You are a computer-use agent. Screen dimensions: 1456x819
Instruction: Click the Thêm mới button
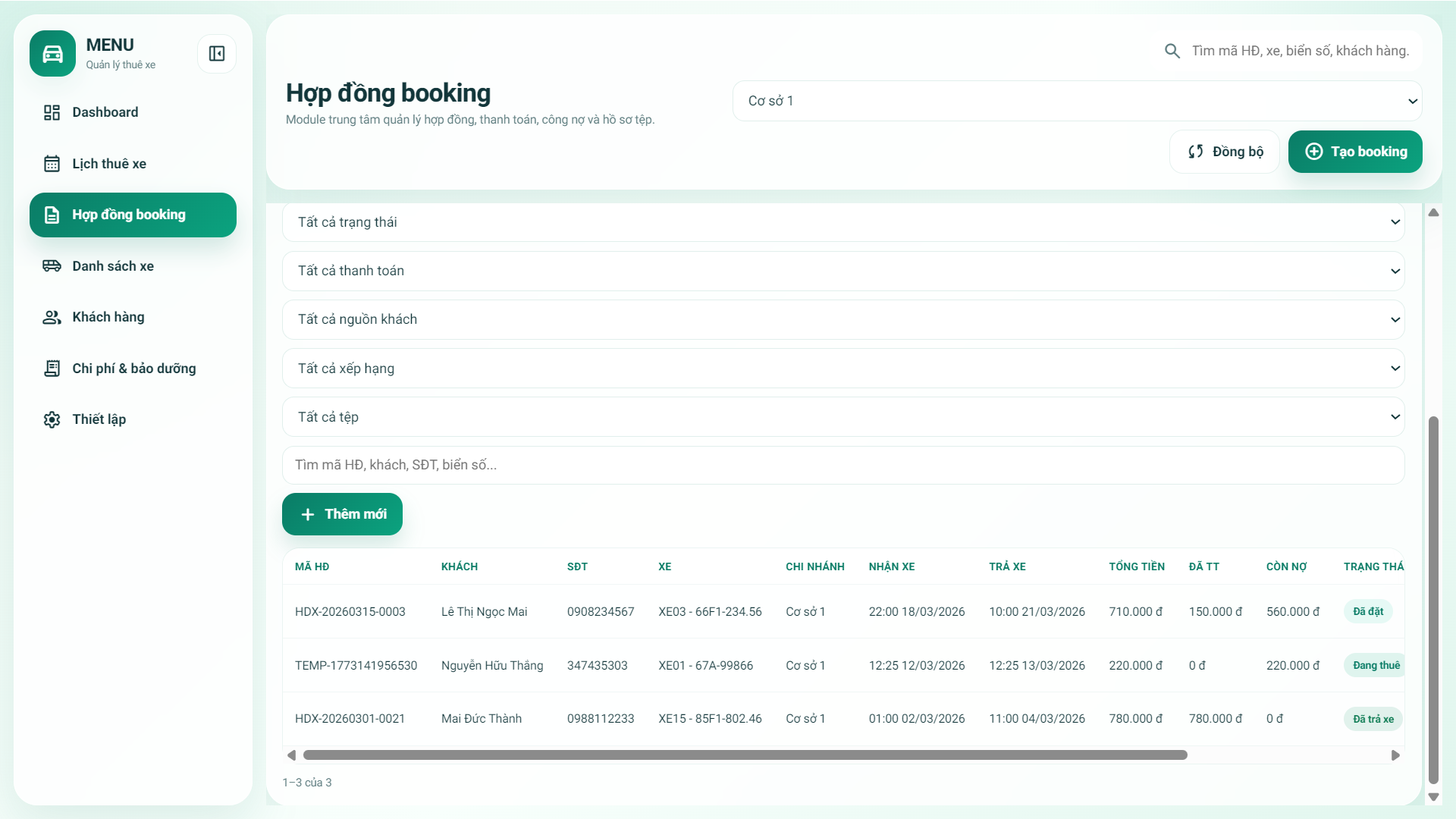click(x=341, y=513)
